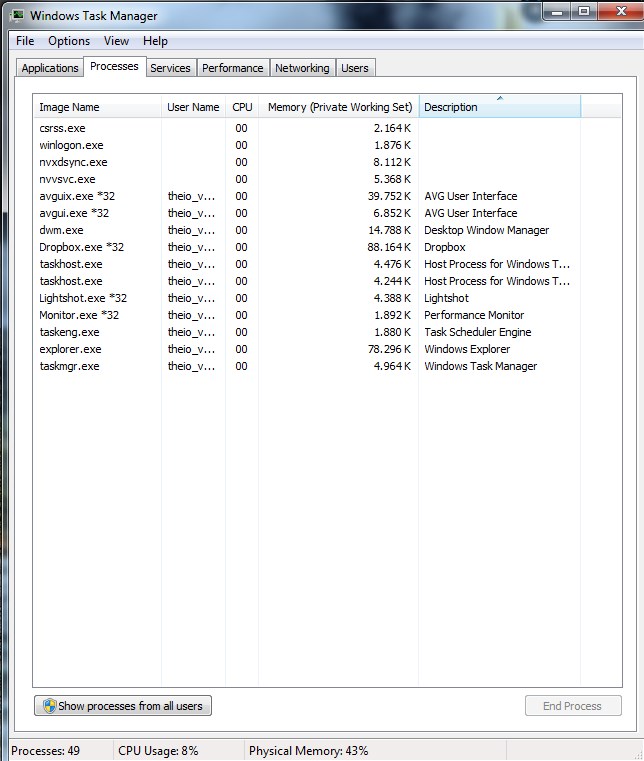Click the Task Manager title bar icon
Viewport: 644px width, 761px height.
pos(17,15)
